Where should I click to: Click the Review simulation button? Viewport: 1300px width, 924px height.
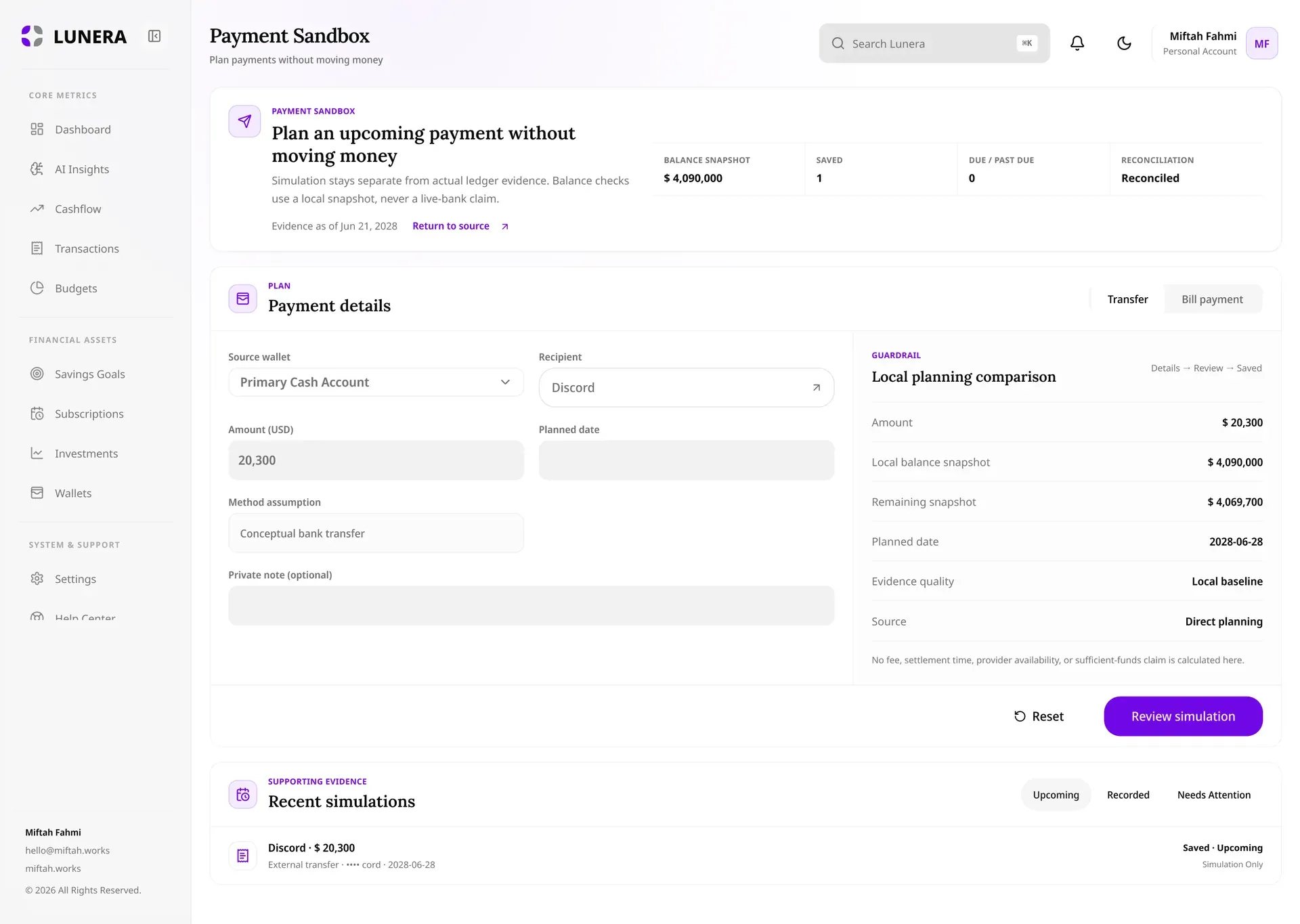(1183, 716)
